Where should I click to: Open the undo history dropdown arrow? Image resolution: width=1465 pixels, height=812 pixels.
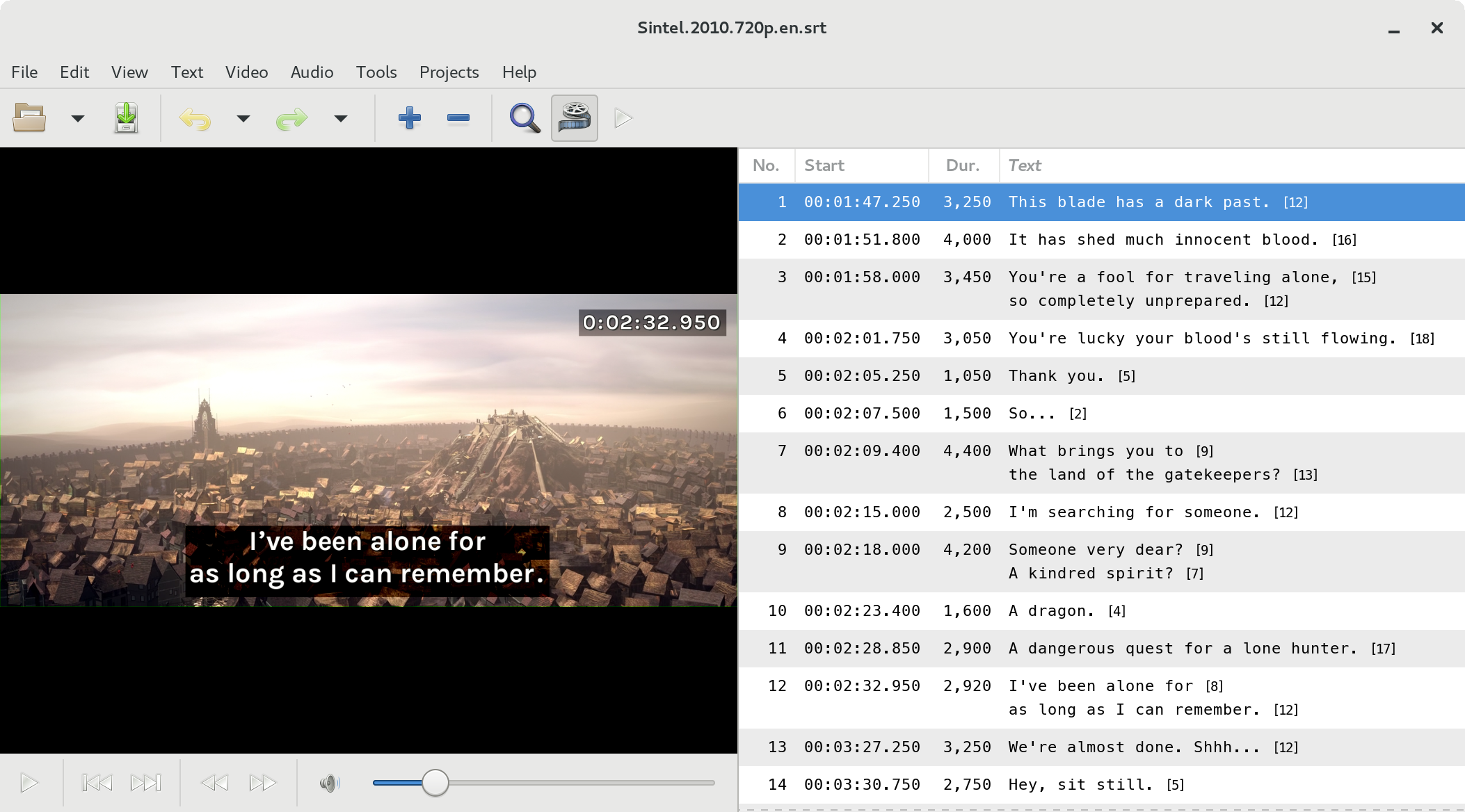point(243,119)
